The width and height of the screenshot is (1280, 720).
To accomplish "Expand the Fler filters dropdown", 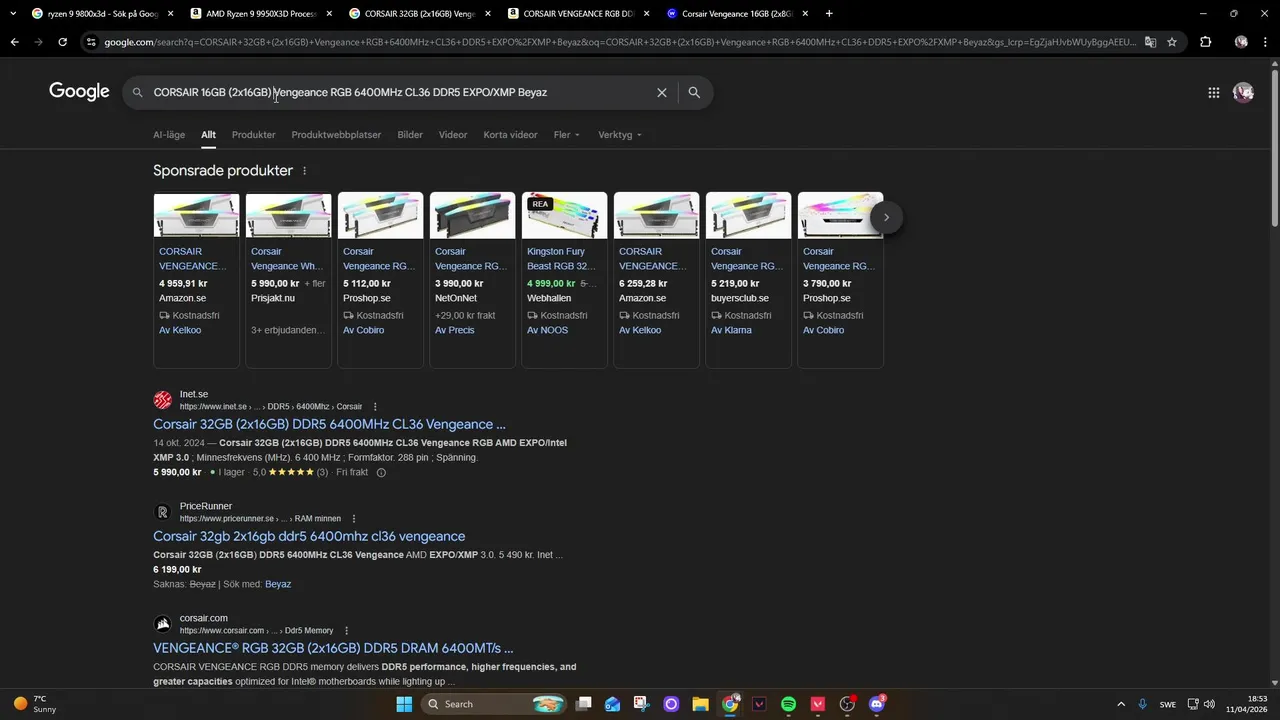I will (566, 135).
